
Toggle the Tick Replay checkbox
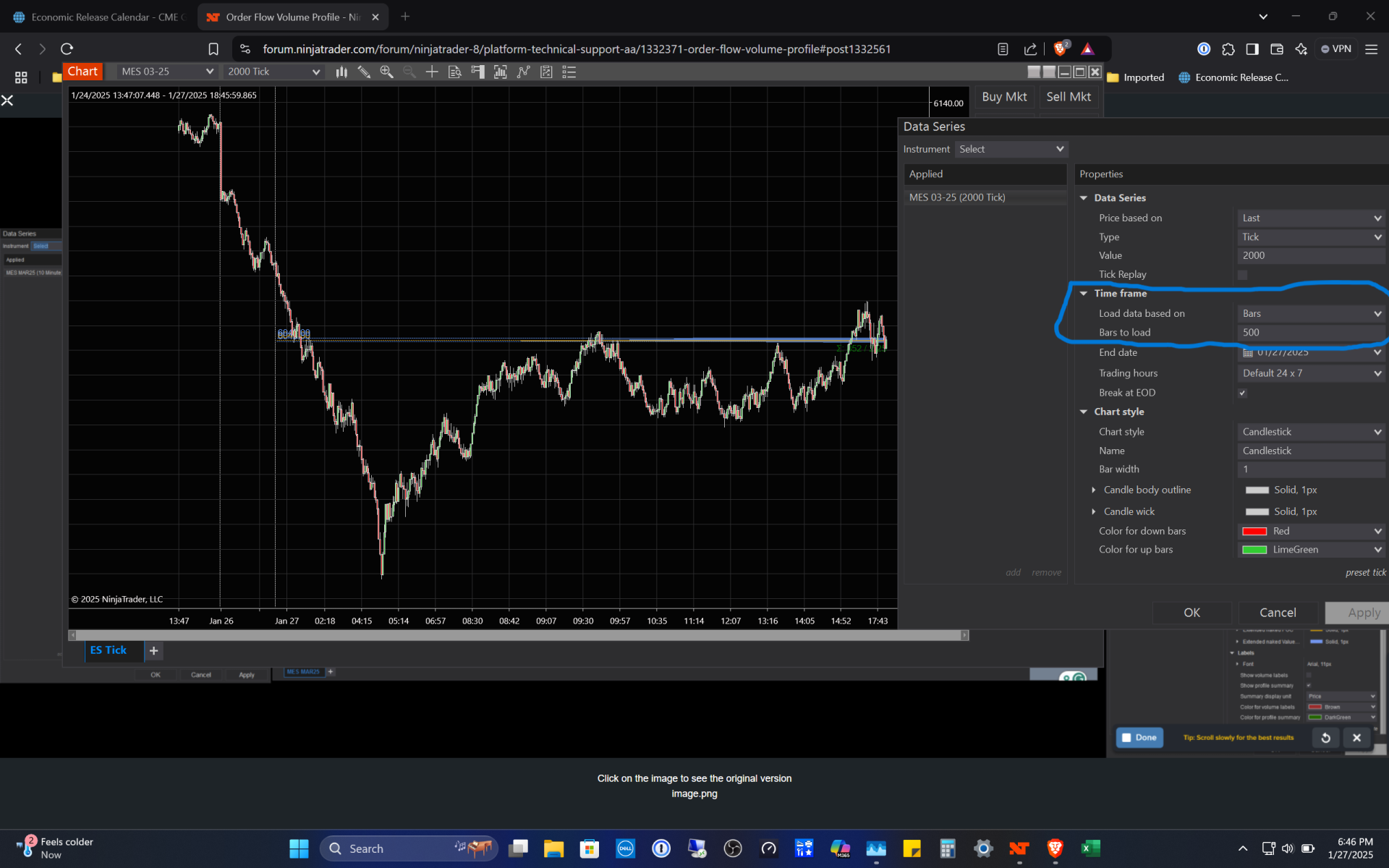click(1242, 275)
